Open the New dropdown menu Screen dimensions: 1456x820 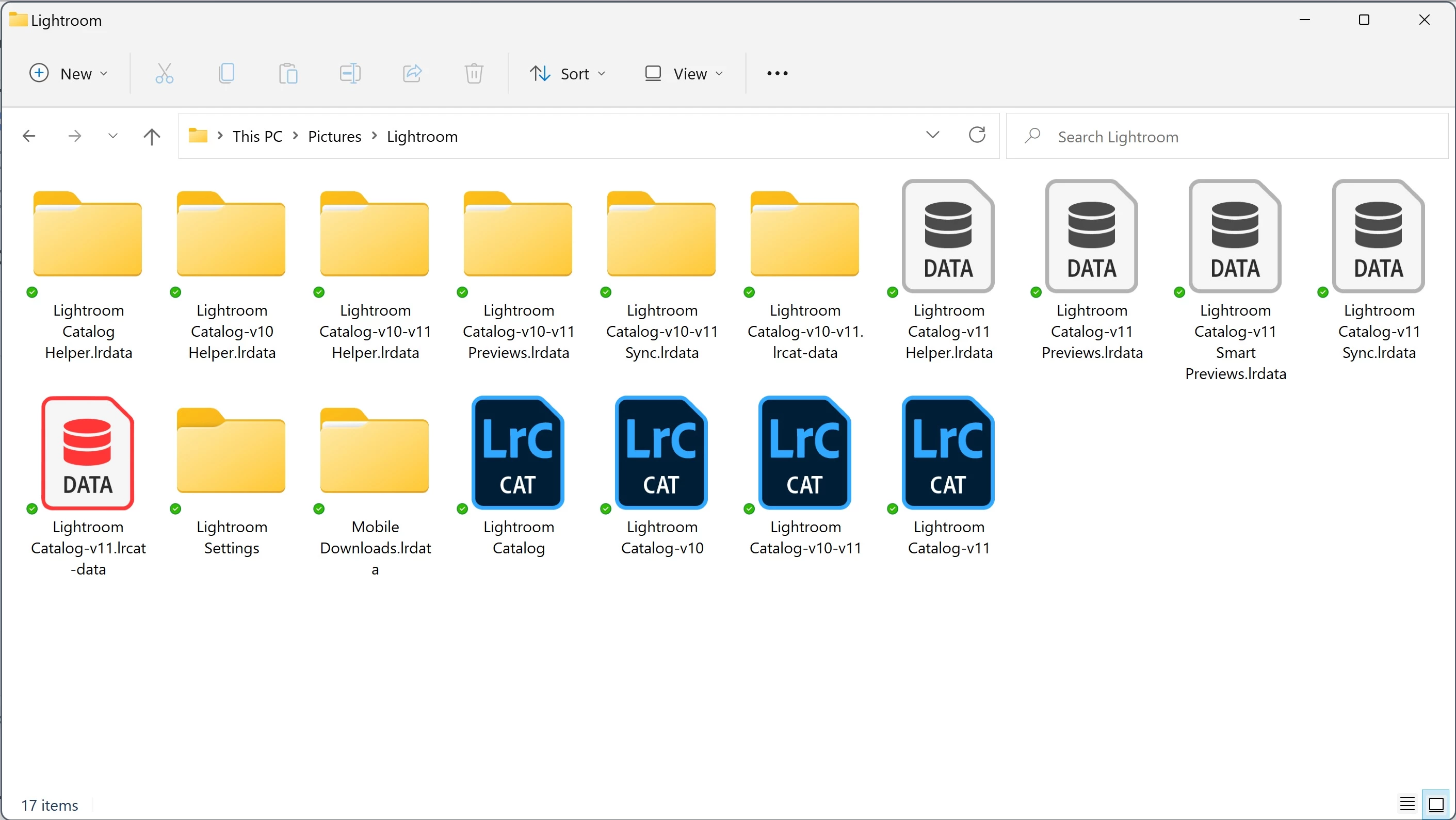click(69, 73)
